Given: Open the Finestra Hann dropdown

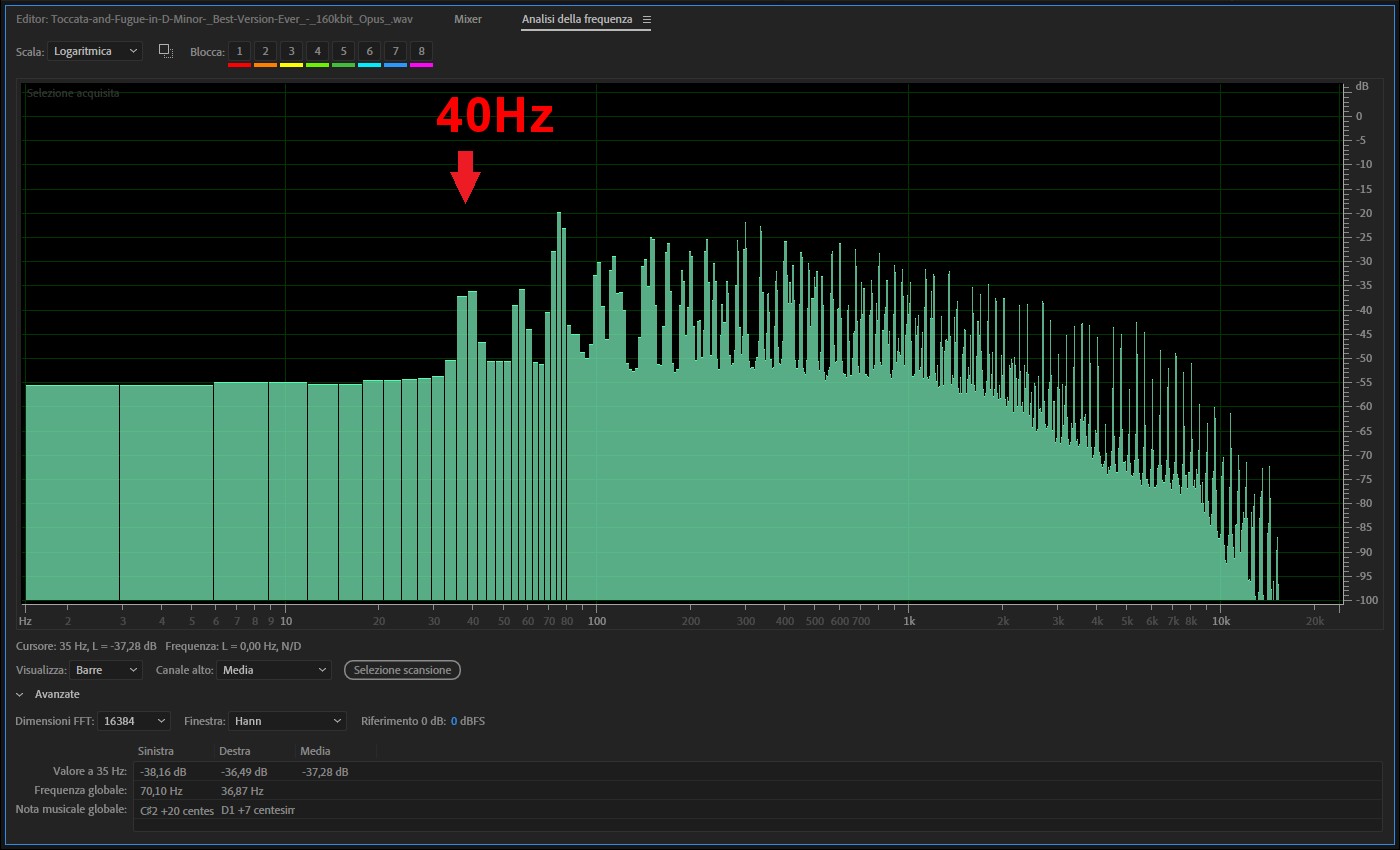Looking at the screenshot, I should point(287,721).
